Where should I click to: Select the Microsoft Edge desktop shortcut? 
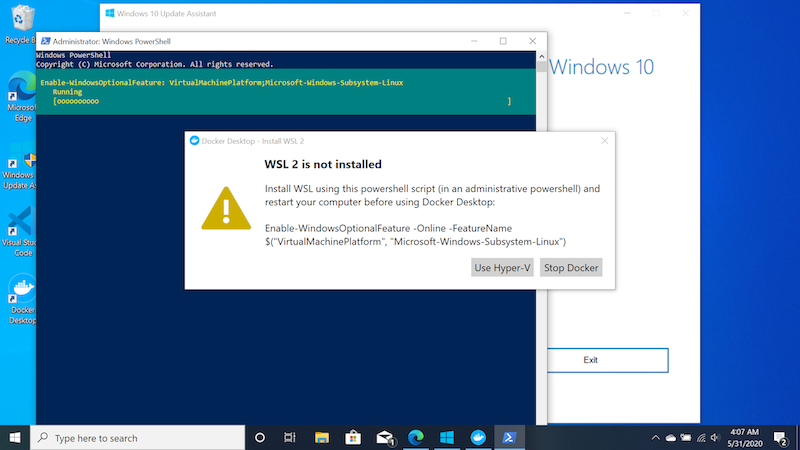click(x=20, y=96)
